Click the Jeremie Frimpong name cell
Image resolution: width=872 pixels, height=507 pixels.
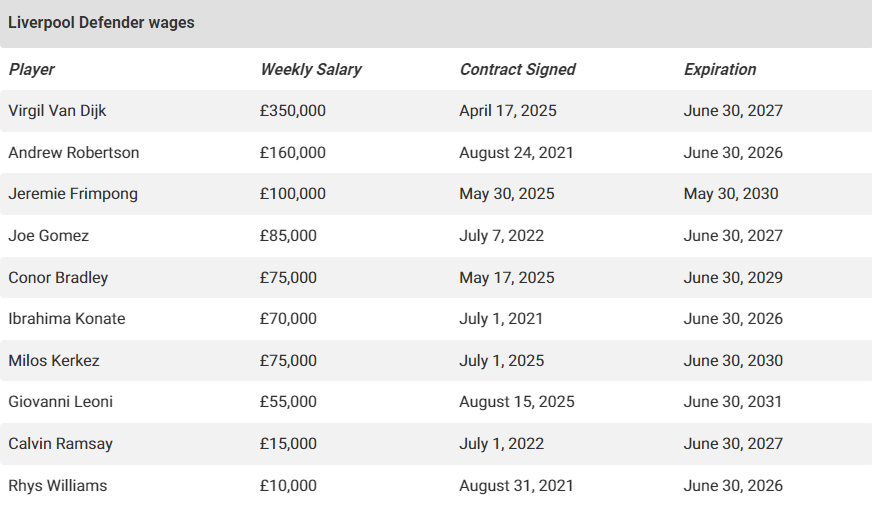coord(73,194)
